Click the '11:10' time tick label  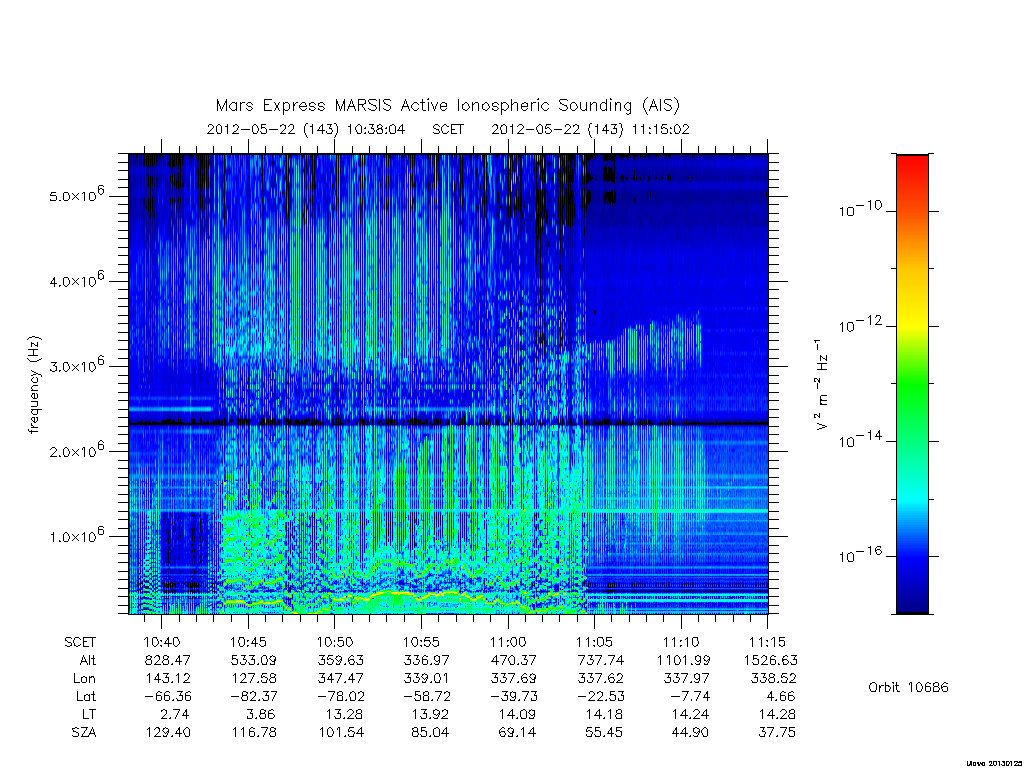(681, 642)
